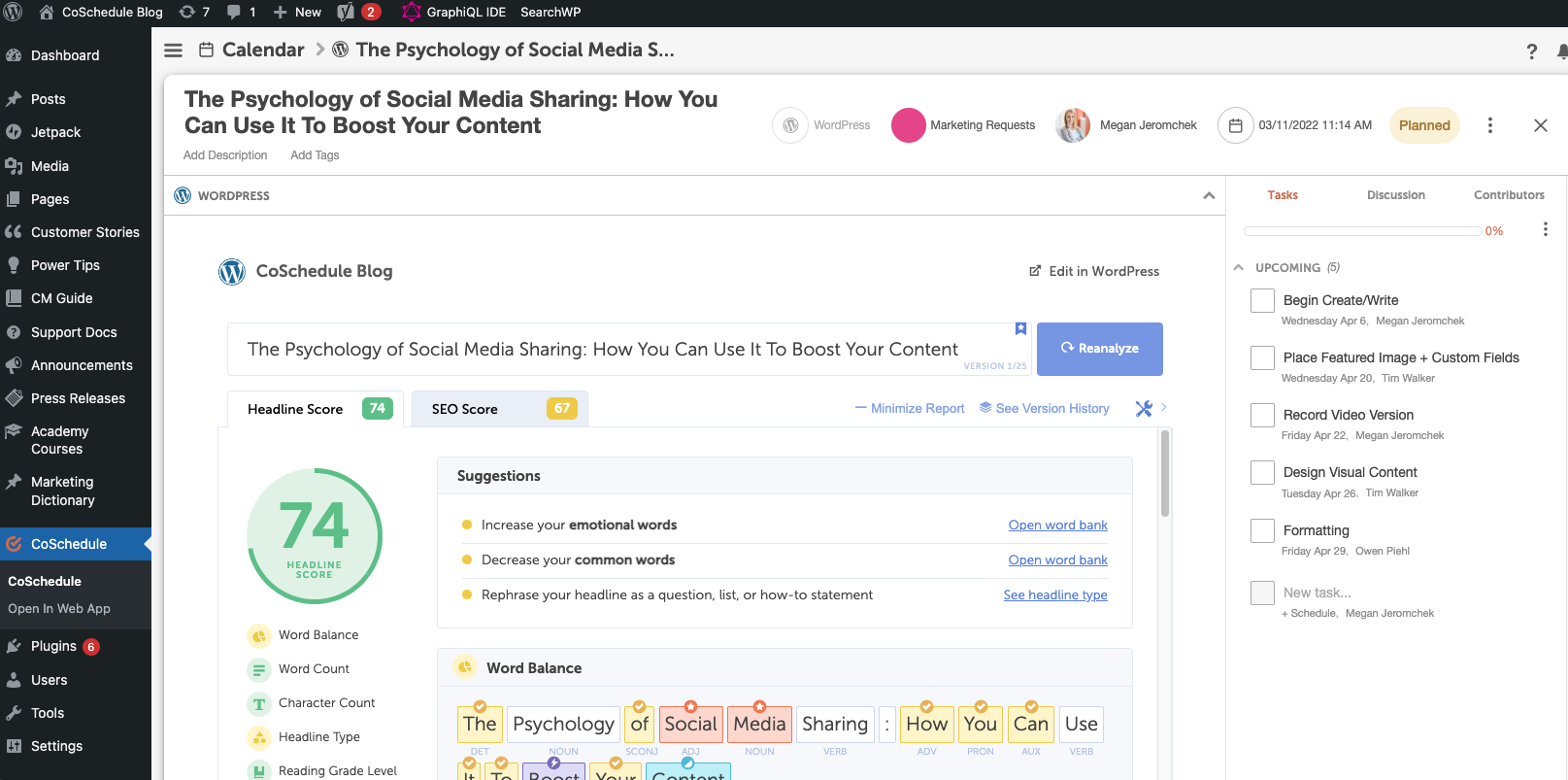Mark the Formatting task complete
Viewport: 1568px width, 780px height.
(x=1262, y=531)
